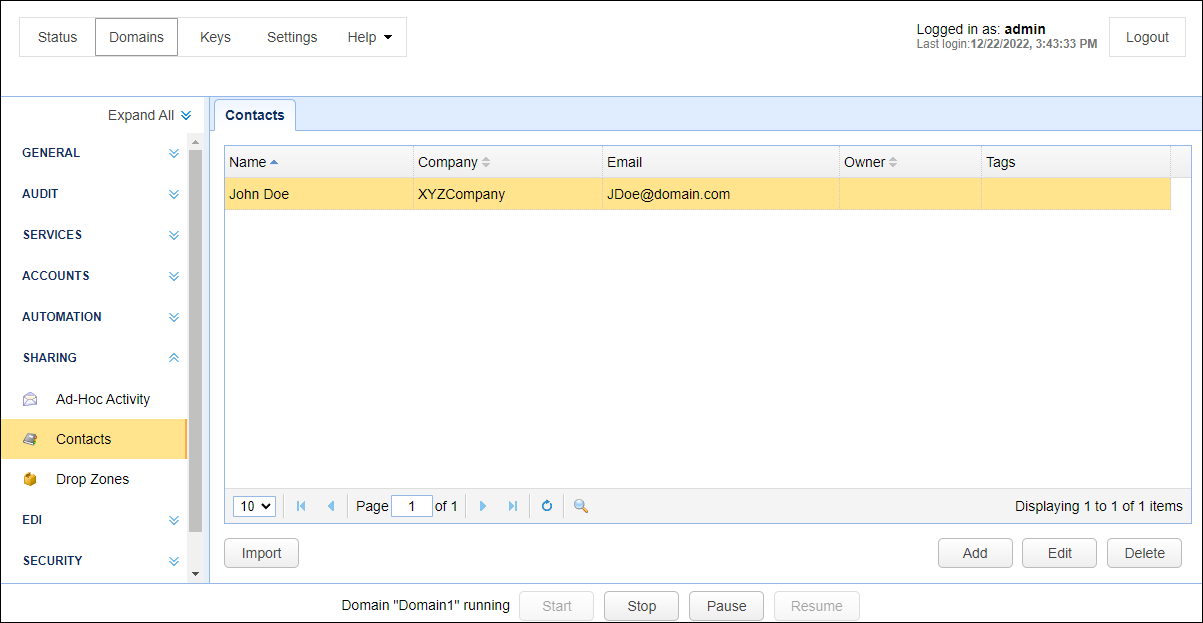Refresh the contacts grid

(x=547, y=506)
